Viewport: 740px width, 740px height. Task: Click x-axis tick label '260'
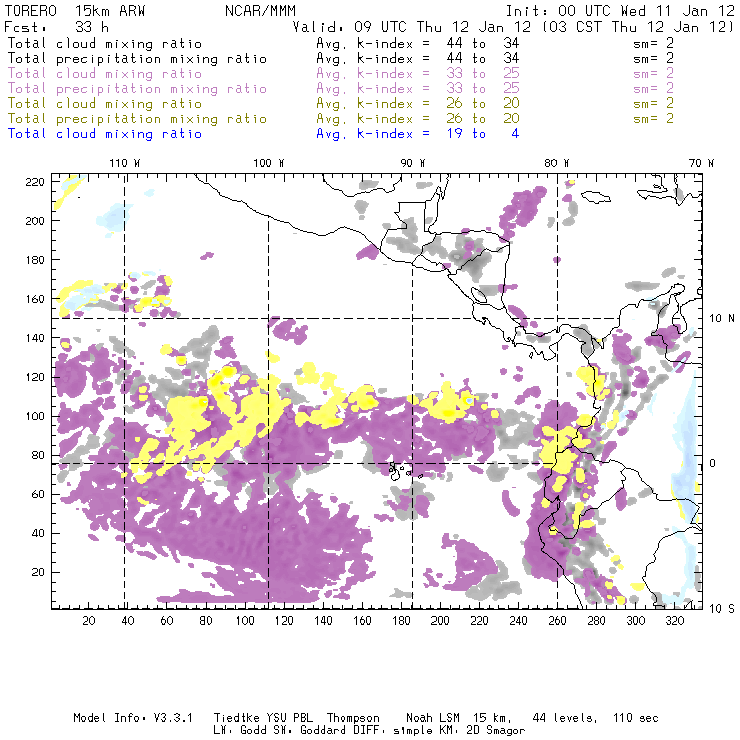pos(557,621)
